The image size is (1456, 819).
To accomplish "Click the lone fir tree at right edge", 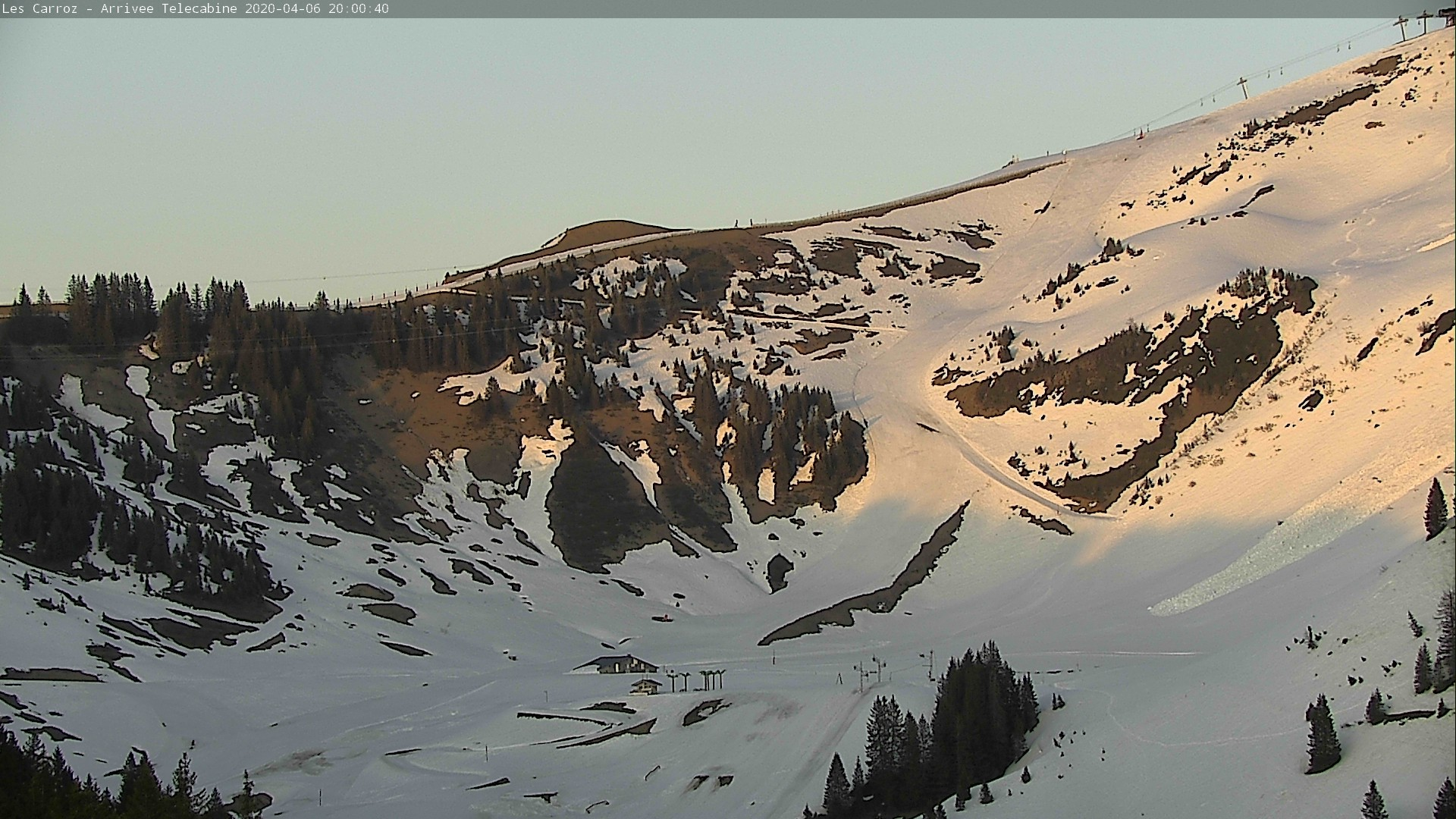I will (1435, 510).
